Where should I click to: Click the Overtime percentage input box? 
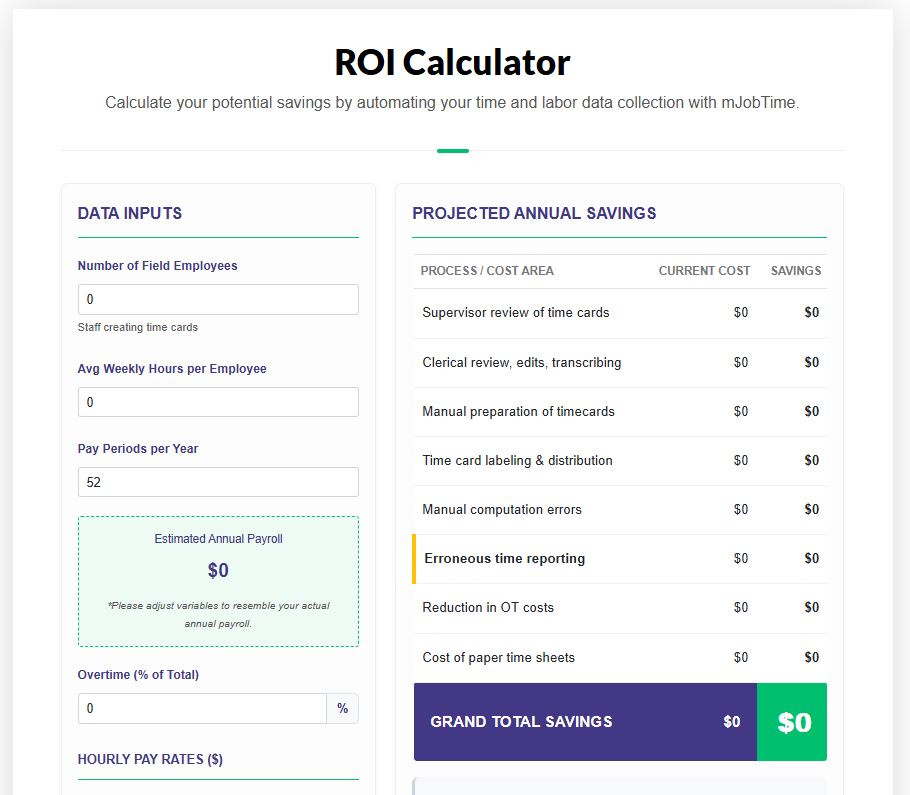pos(200,708)
